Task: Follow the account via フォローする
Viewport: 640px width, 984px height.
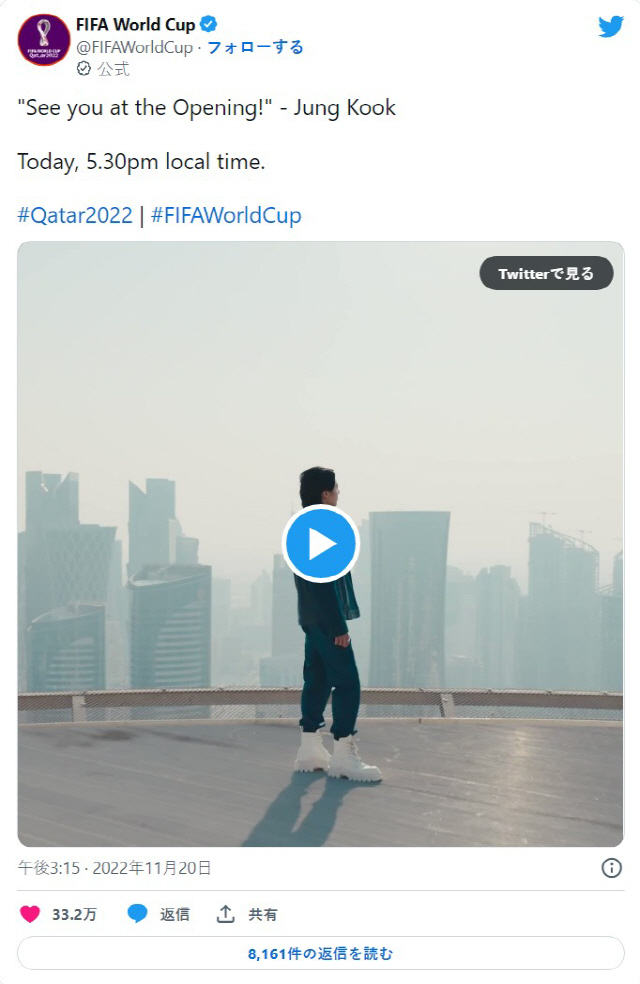Action: 255,47
